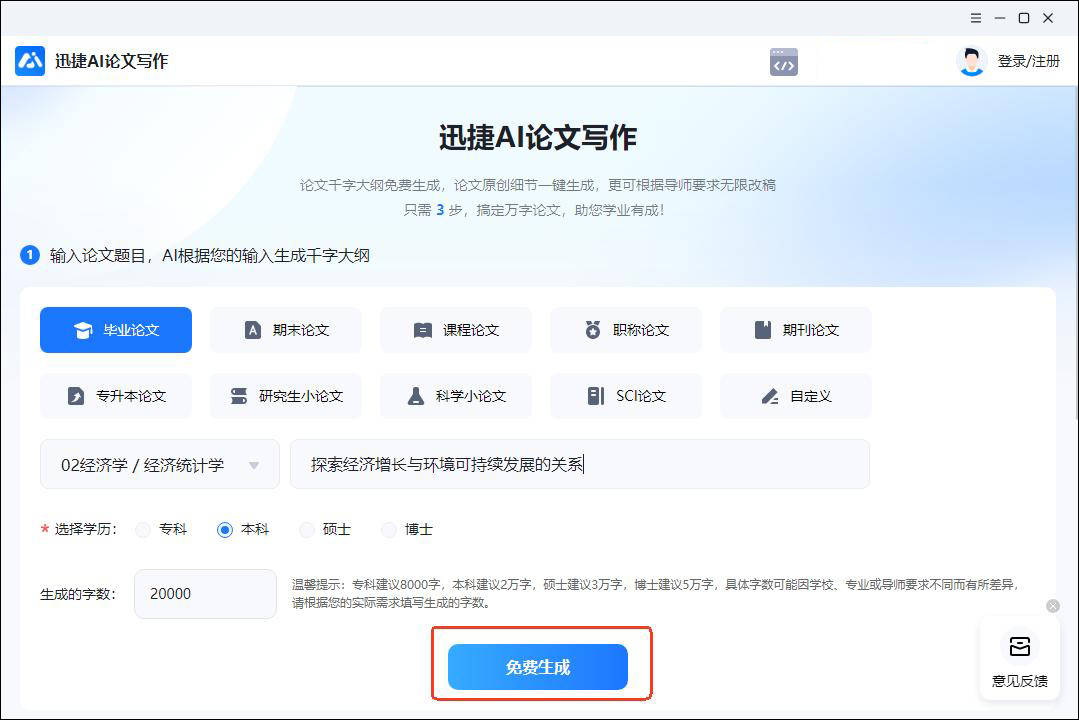1079x720 pixels.
Task: Click the user avatar icon
Action: (972, 61)
